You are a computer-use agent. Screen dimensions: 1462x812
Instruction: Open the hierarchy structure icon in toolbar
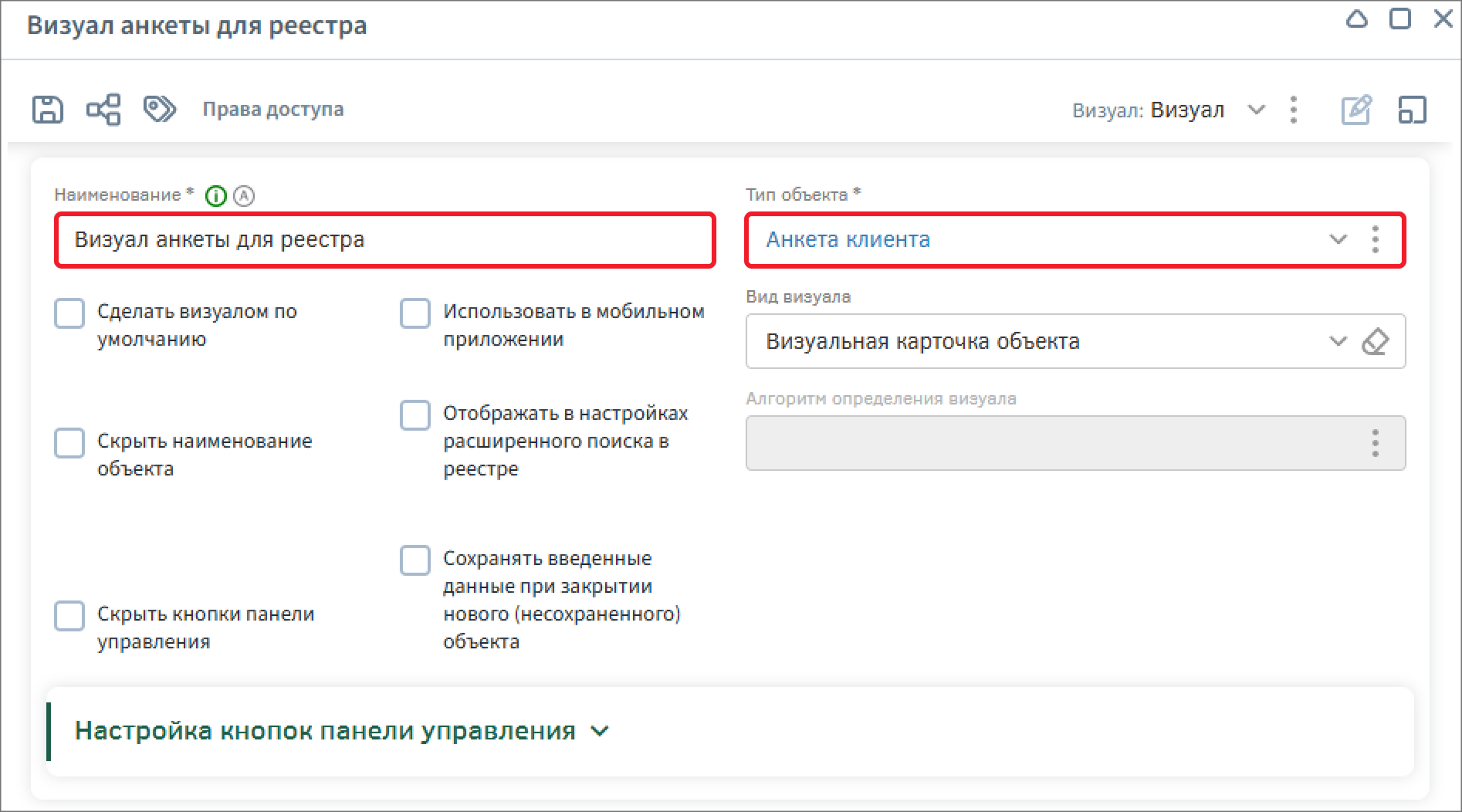click(103, 110)
